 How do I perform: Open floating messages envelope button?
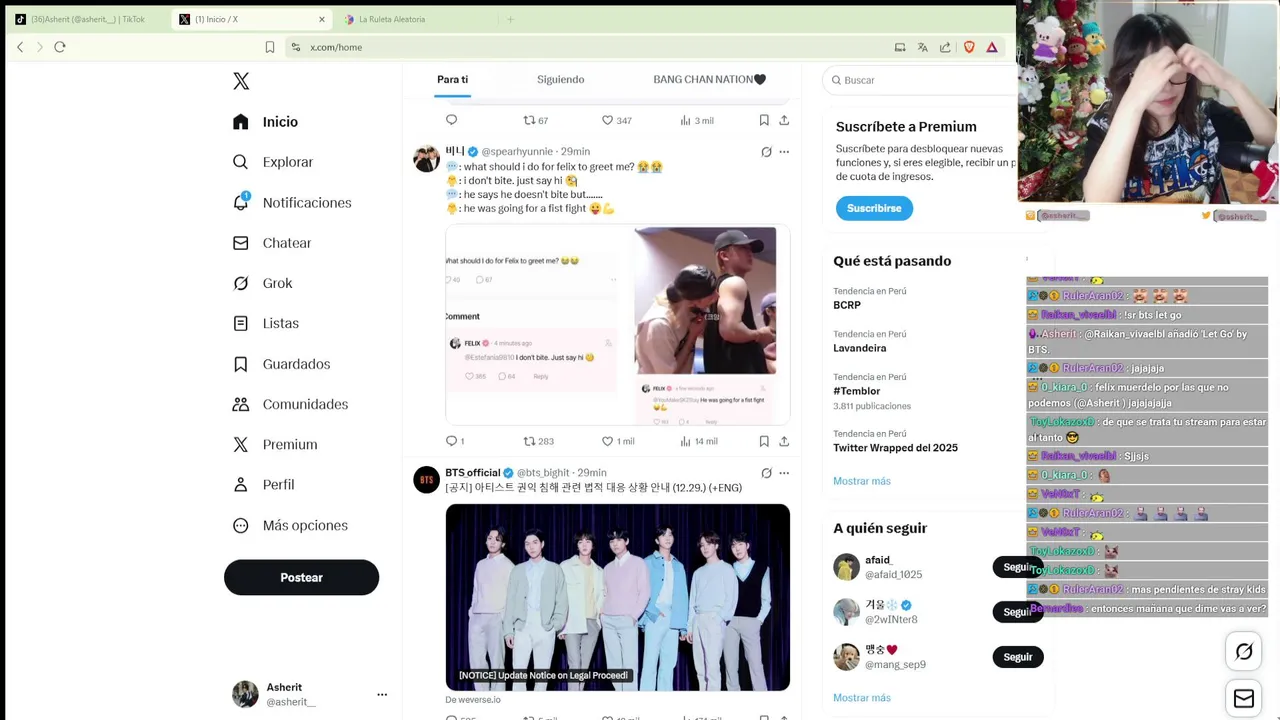click(1244, 698)
